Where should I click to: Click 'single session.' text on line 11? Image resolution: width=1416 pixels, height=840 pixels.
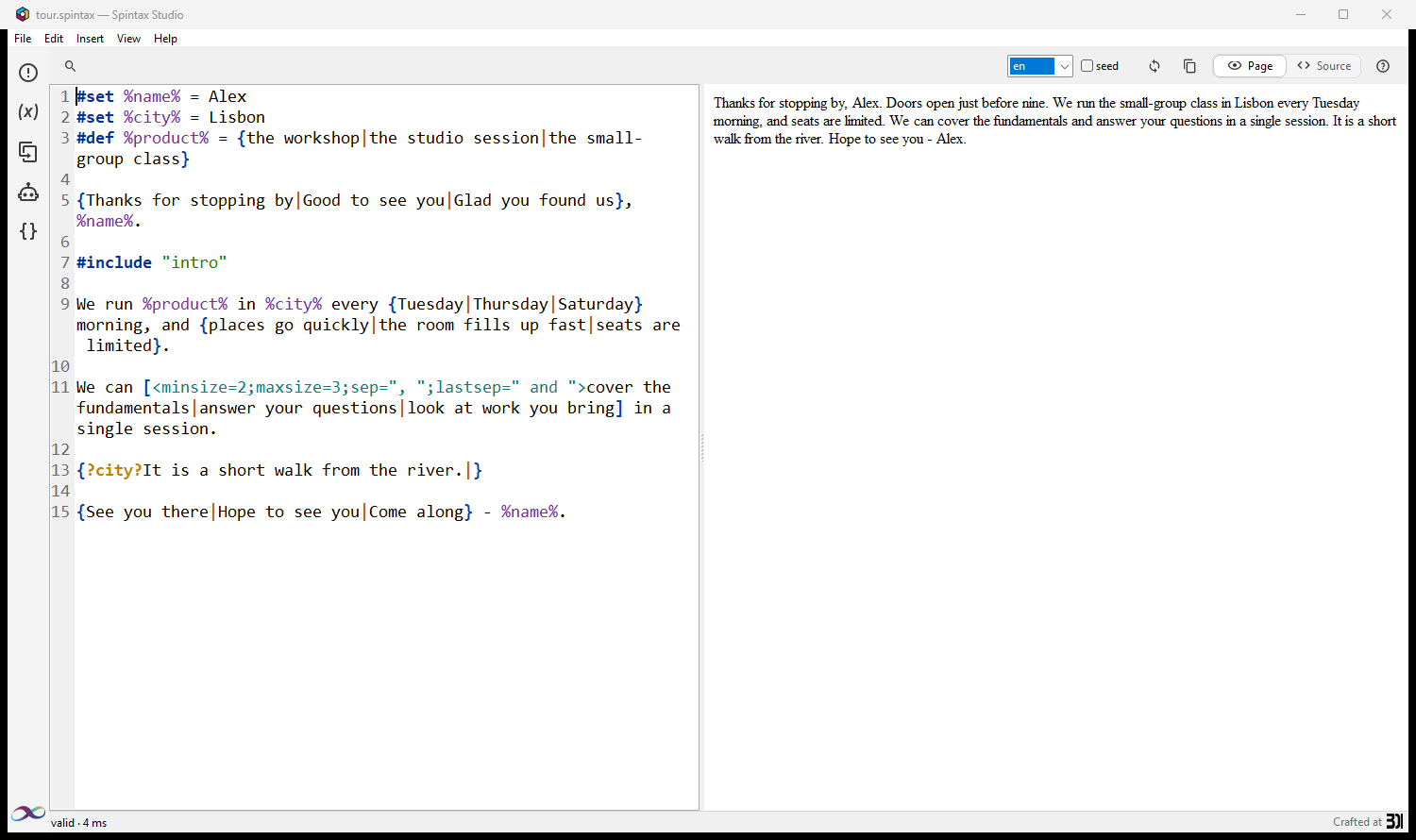147,428
